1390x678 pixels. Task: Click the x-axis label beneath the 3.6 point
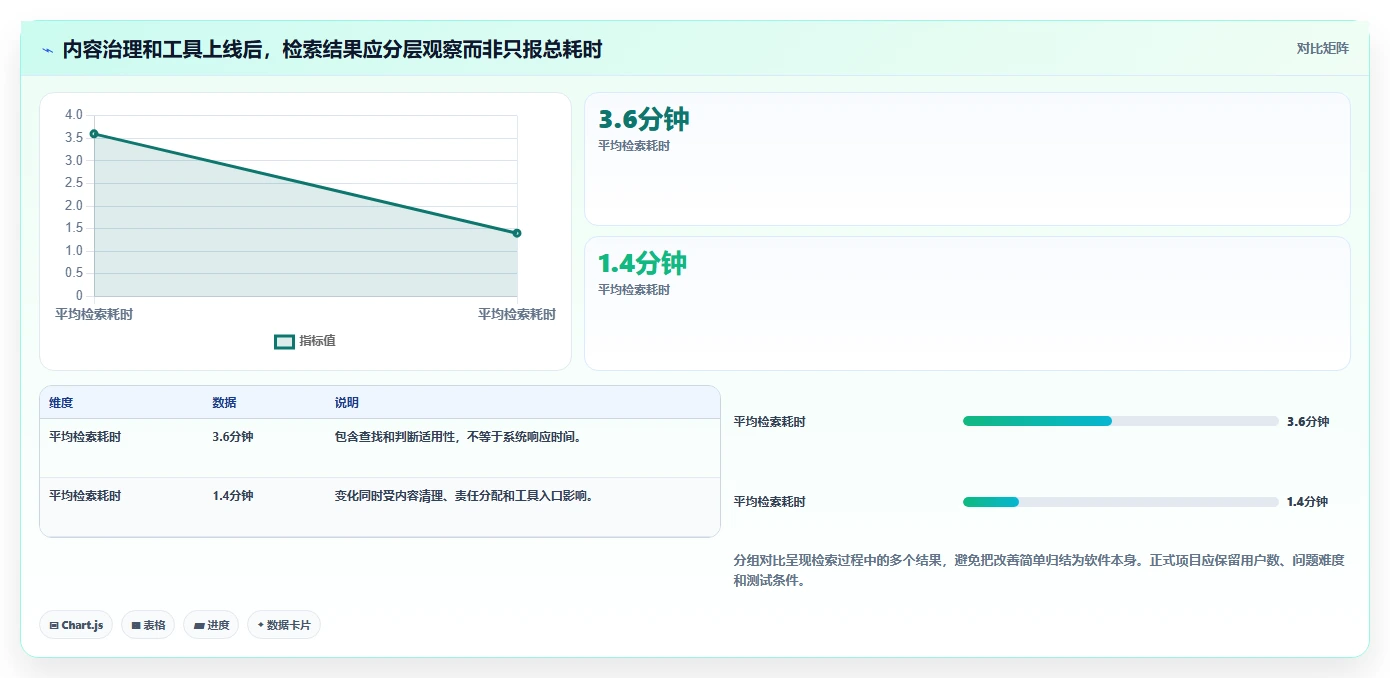pyautogui.click(x=94, y=314)
